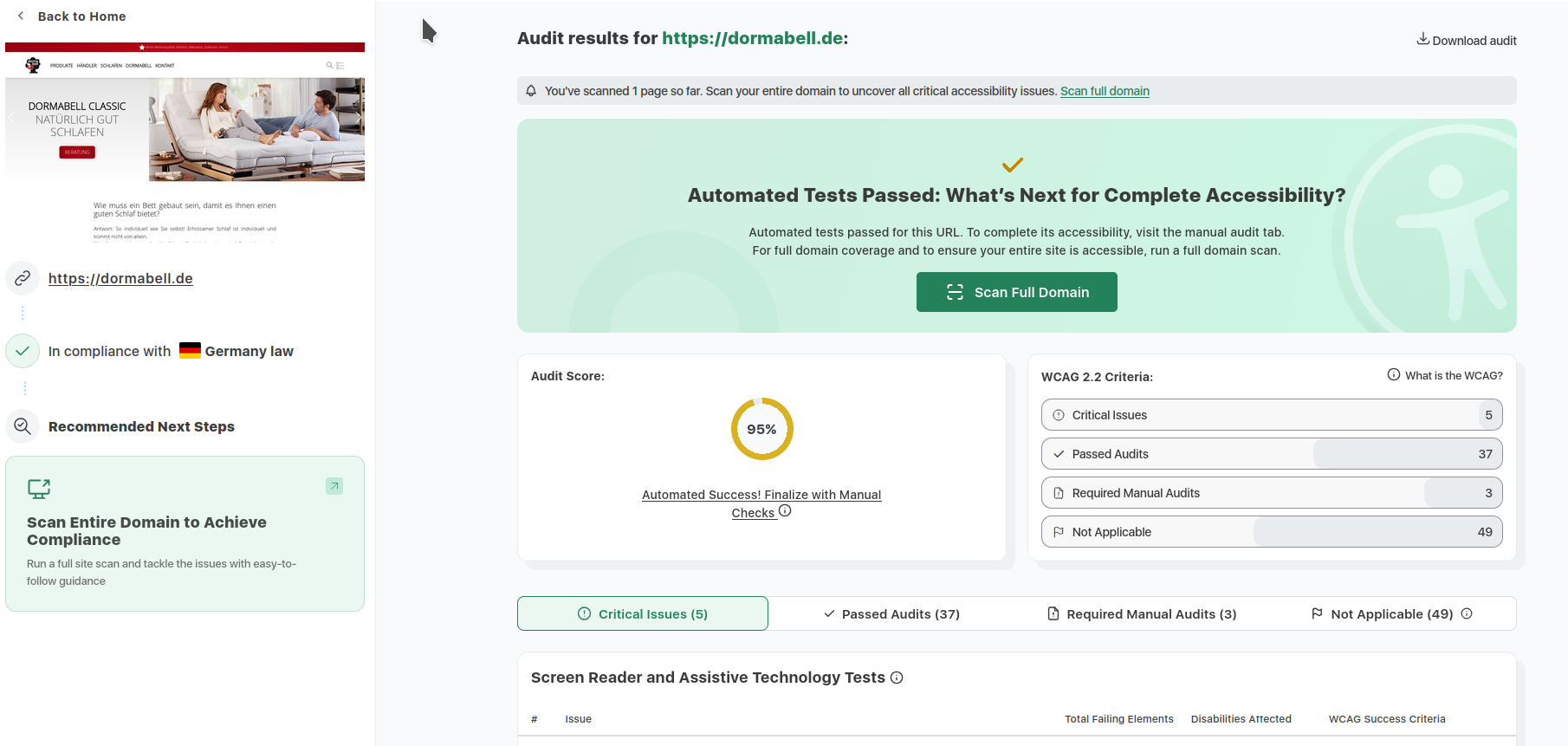Switch to the Passed Audits (37) tab
Screen dimensions: 1568x746
pyautogui.click(x=891, y=613)
